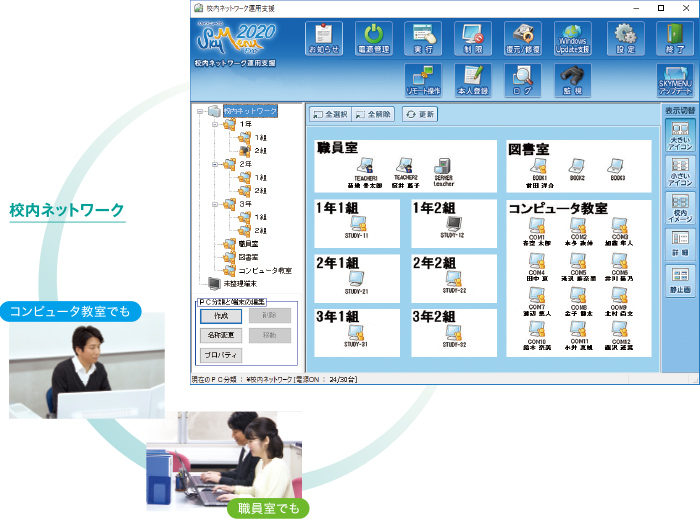Image resolution: width=700 pixels, height=519 pixels.
Task: Open the 設定 settings gear
Action: pos(625,38)
